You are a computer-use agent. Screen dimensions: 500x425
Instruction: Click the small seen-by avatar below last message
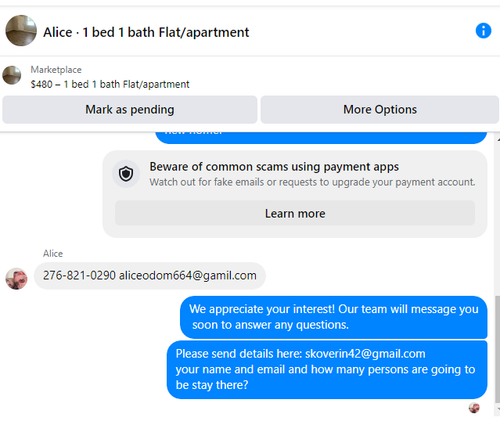(474, 407)
